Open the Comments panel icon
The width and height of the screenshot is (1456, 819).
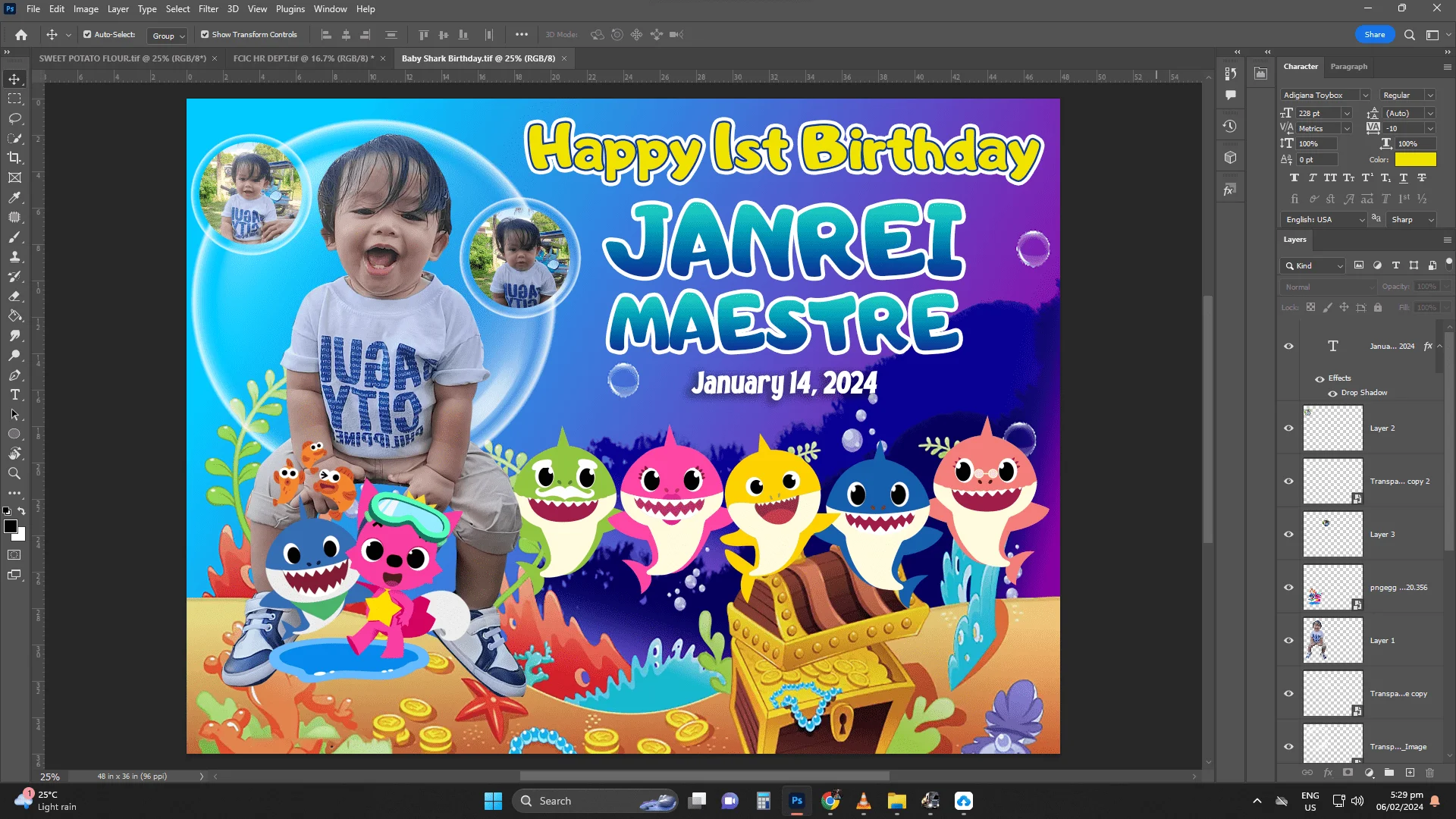point(1230,95)
